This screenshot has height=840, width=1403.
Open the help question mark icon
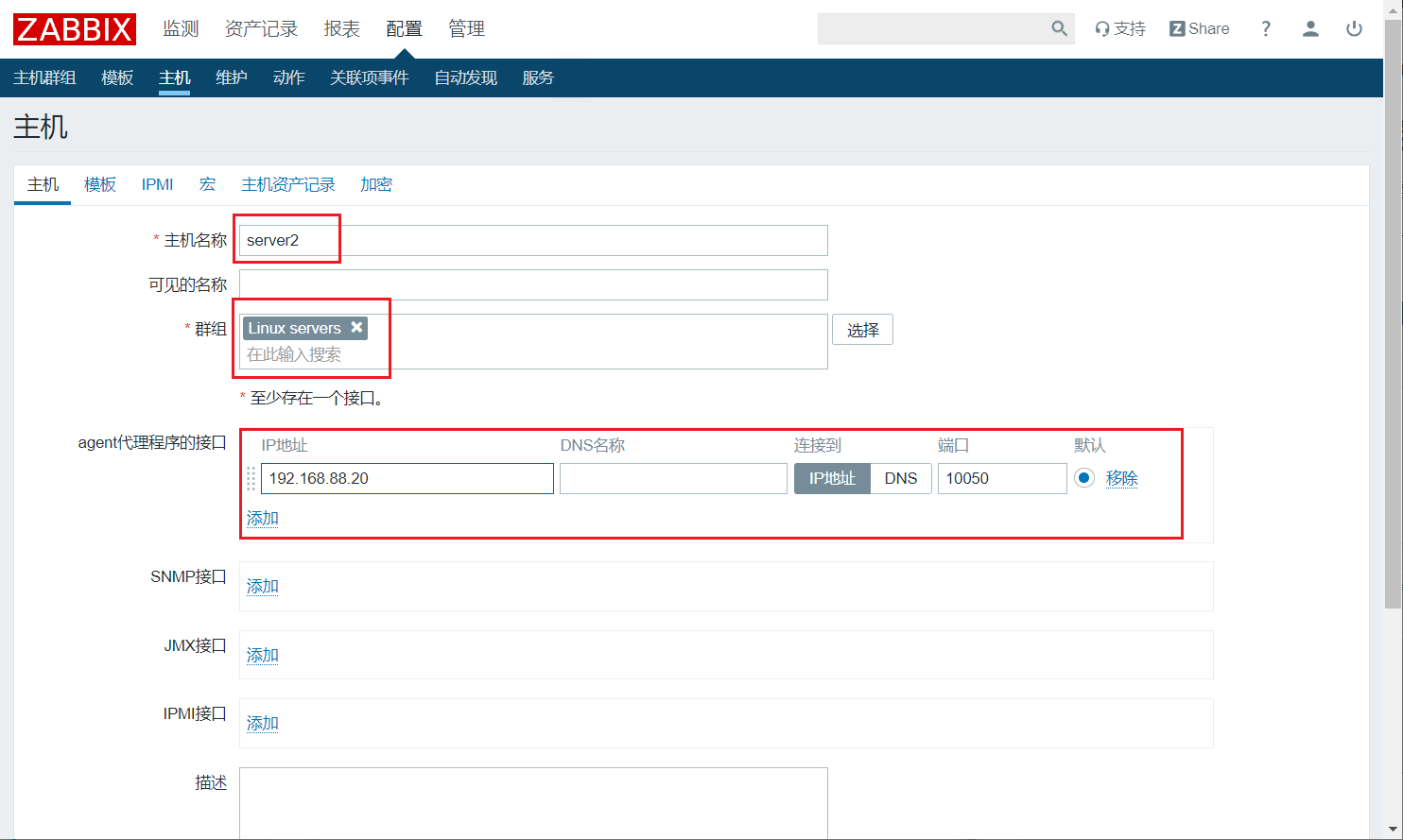[x=1265, y=29]
